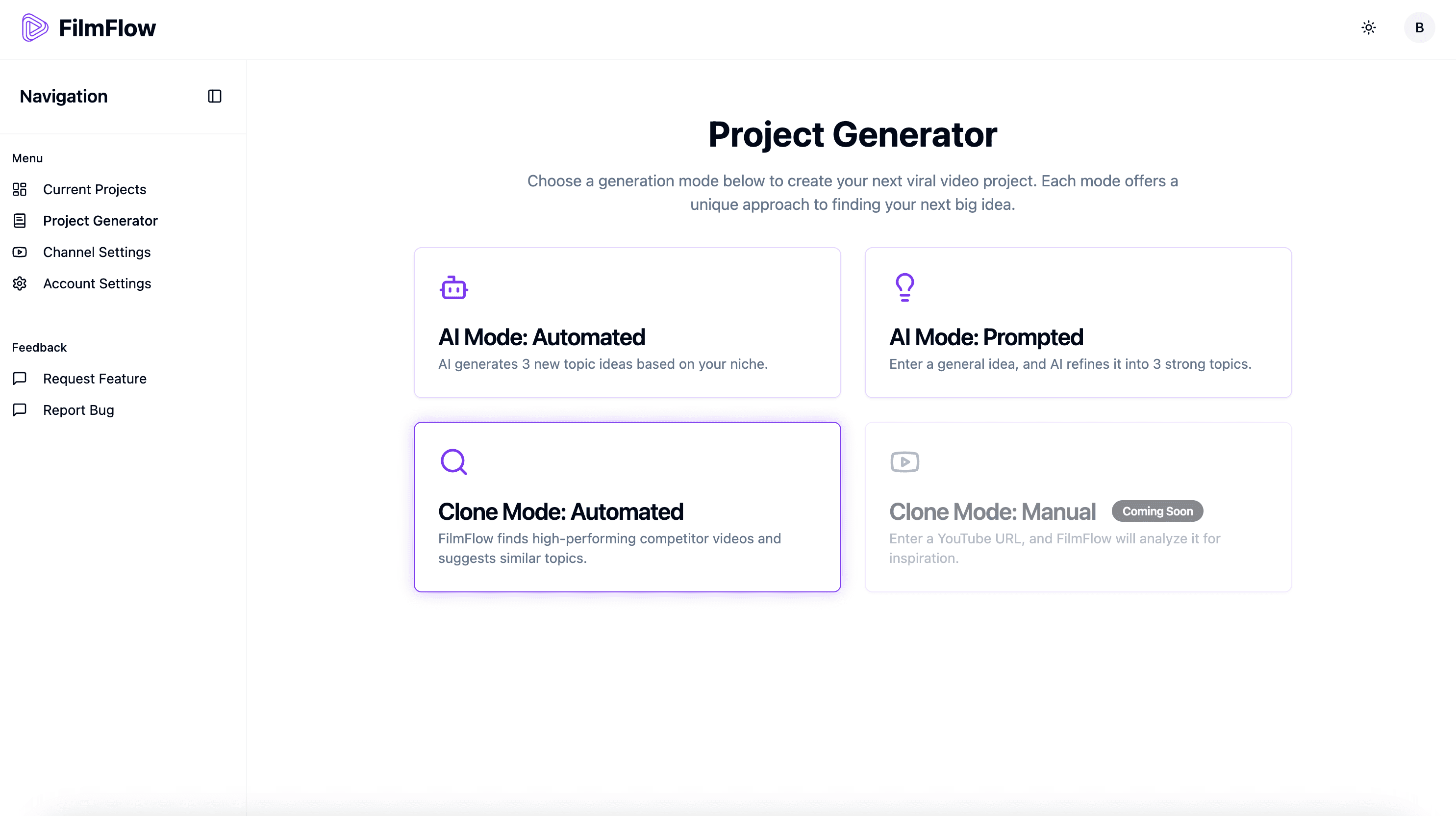Toggle light/dark theme with the sun icon

click(x=1368, y=27)
